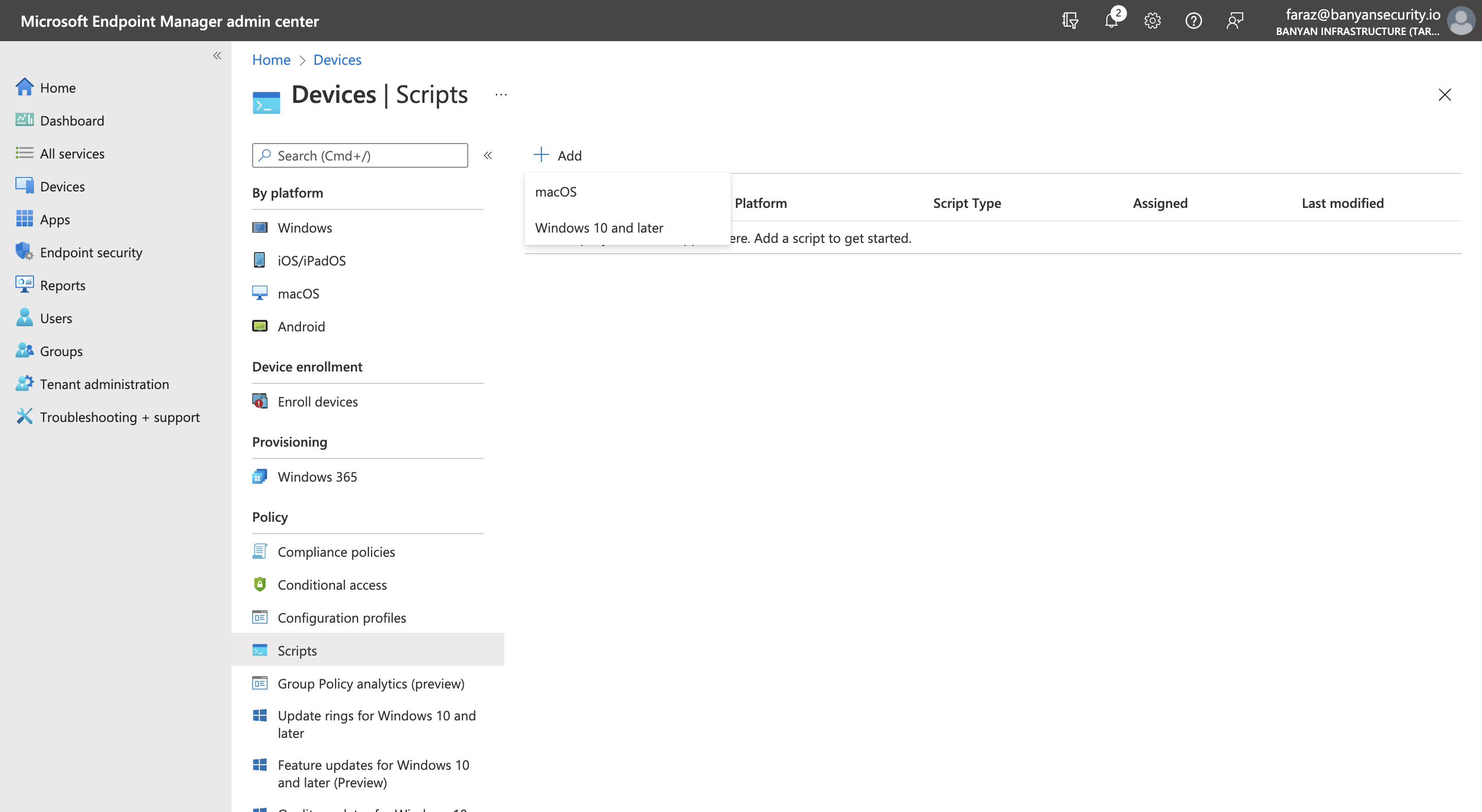Choose Windows 10 and later option
Screen dimensions: 1482x812
(599, 228)
